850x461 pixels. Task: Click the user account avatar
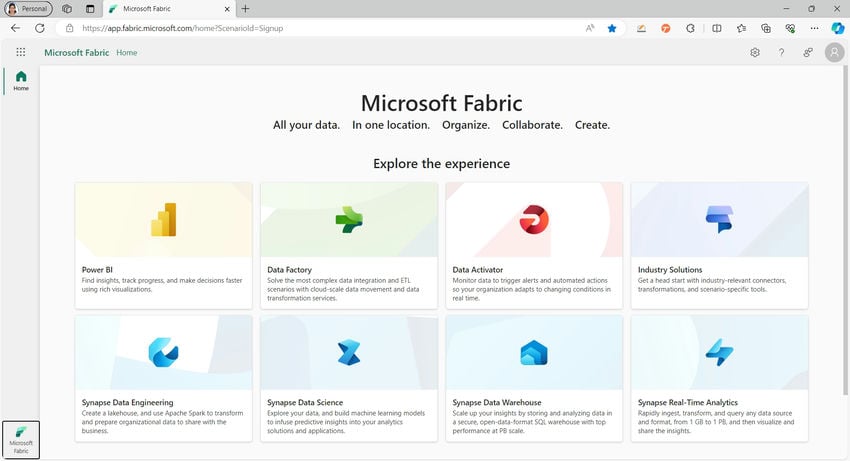point(833,52)
